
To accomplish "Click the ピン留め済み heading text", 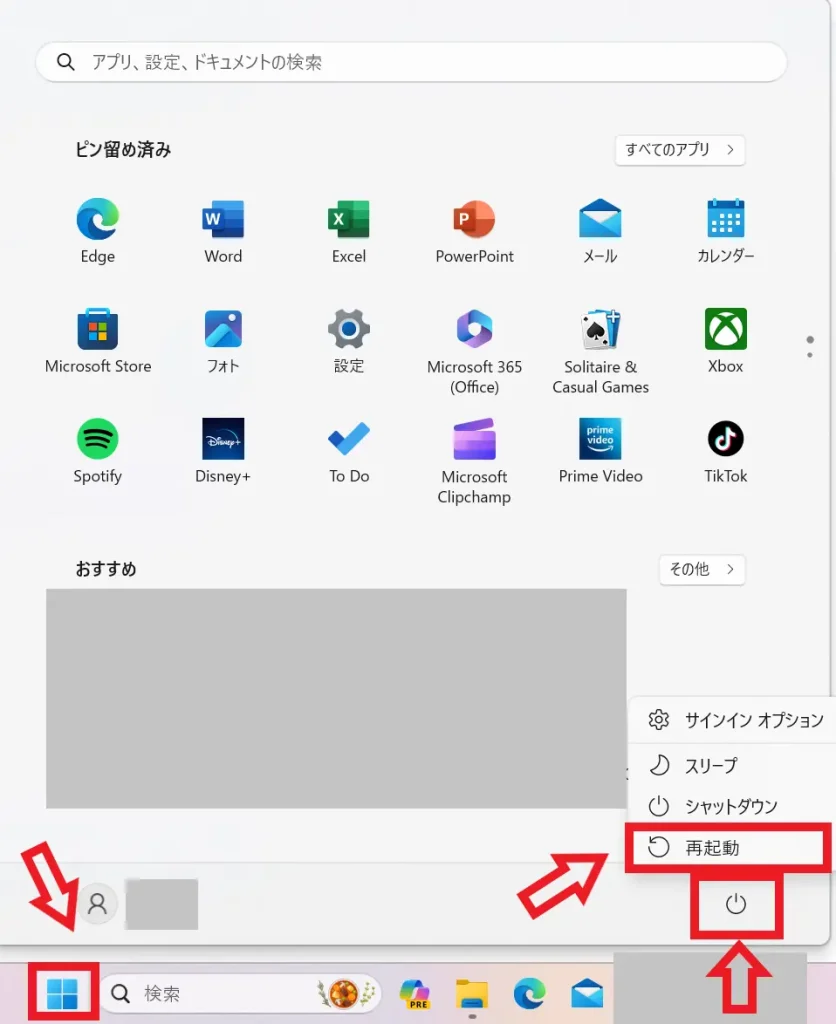I will (123, 150).
